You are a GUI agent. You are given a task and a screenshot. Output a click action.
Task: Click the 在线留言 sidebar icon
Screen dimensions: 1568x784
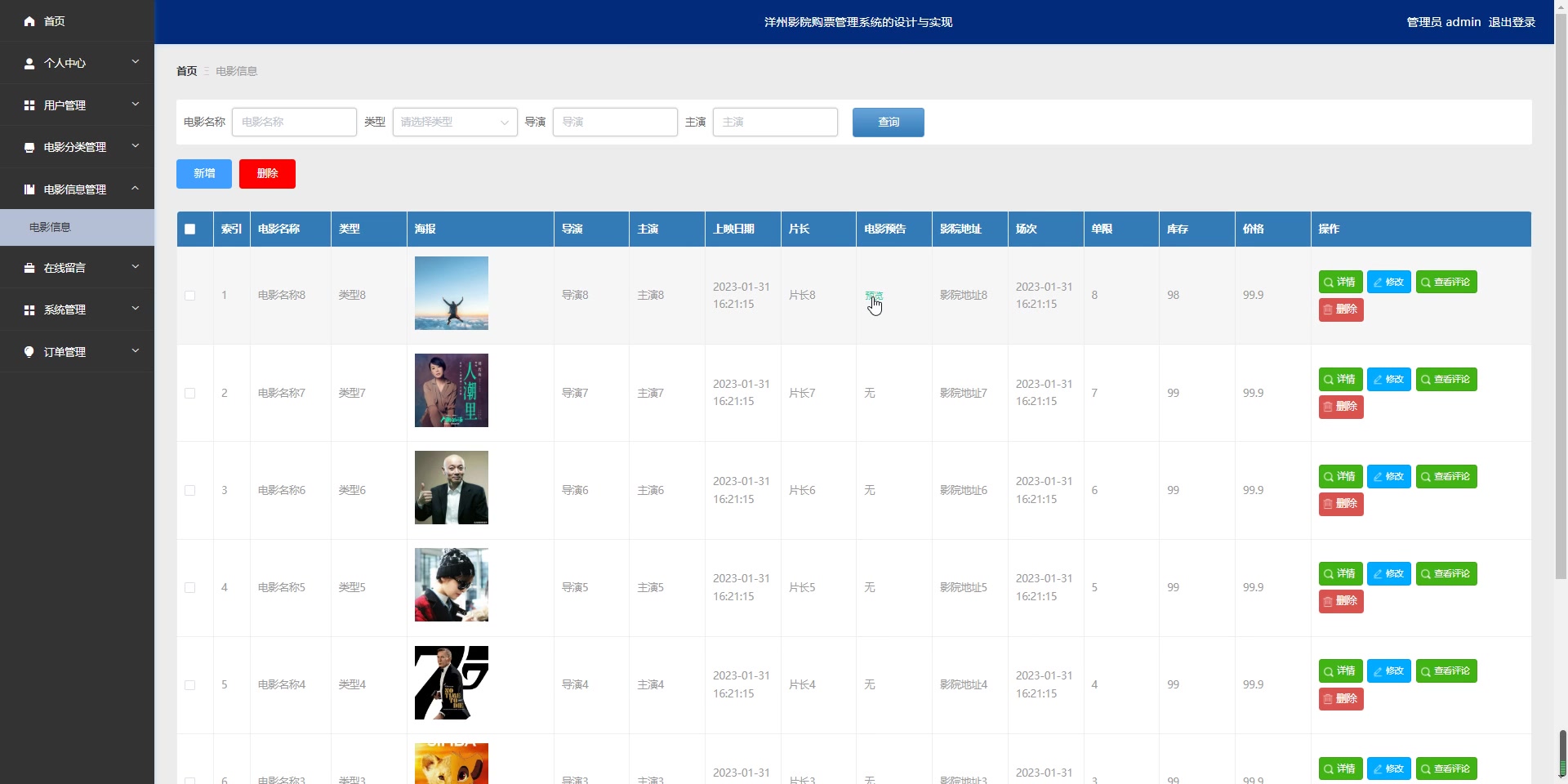coord(29,268)
